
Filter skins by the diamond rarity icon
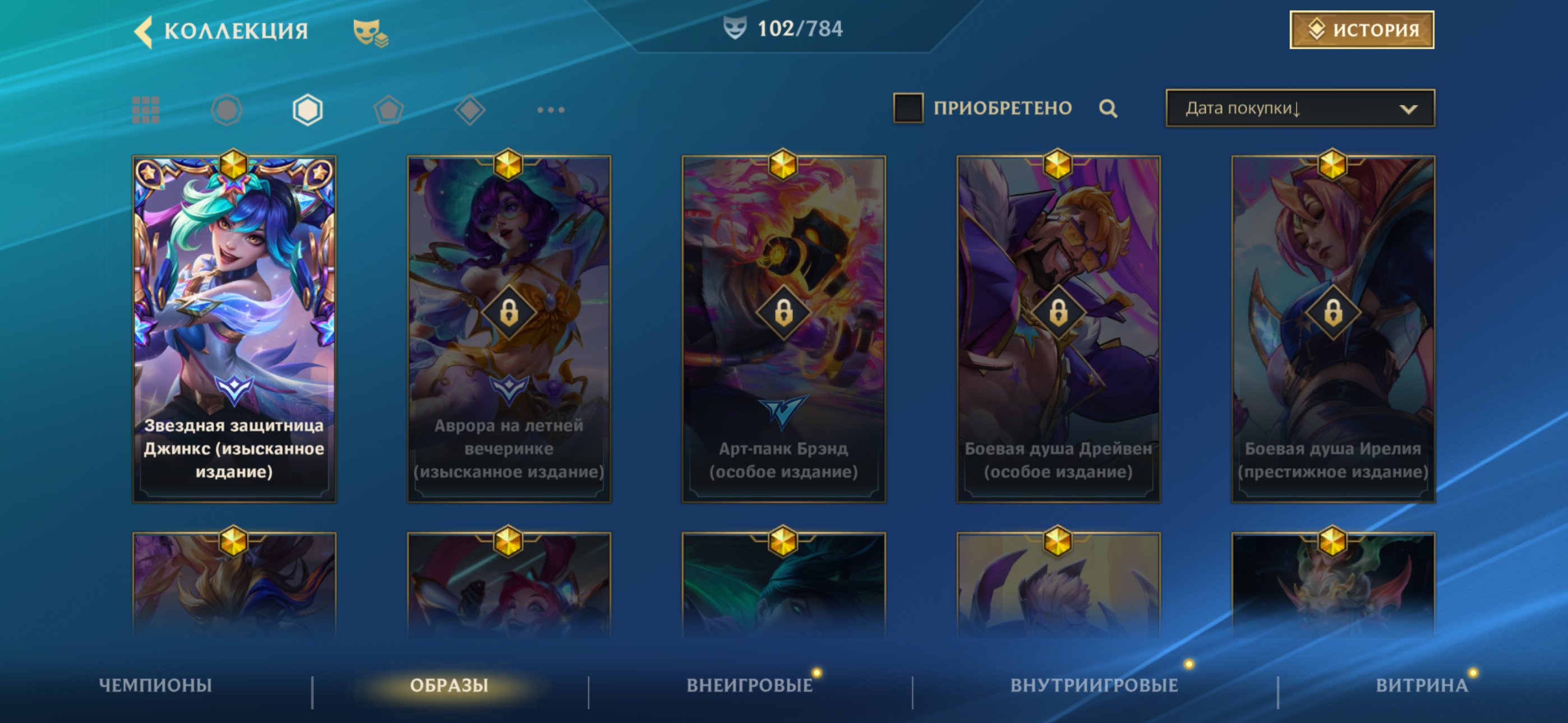pos(469,110)
